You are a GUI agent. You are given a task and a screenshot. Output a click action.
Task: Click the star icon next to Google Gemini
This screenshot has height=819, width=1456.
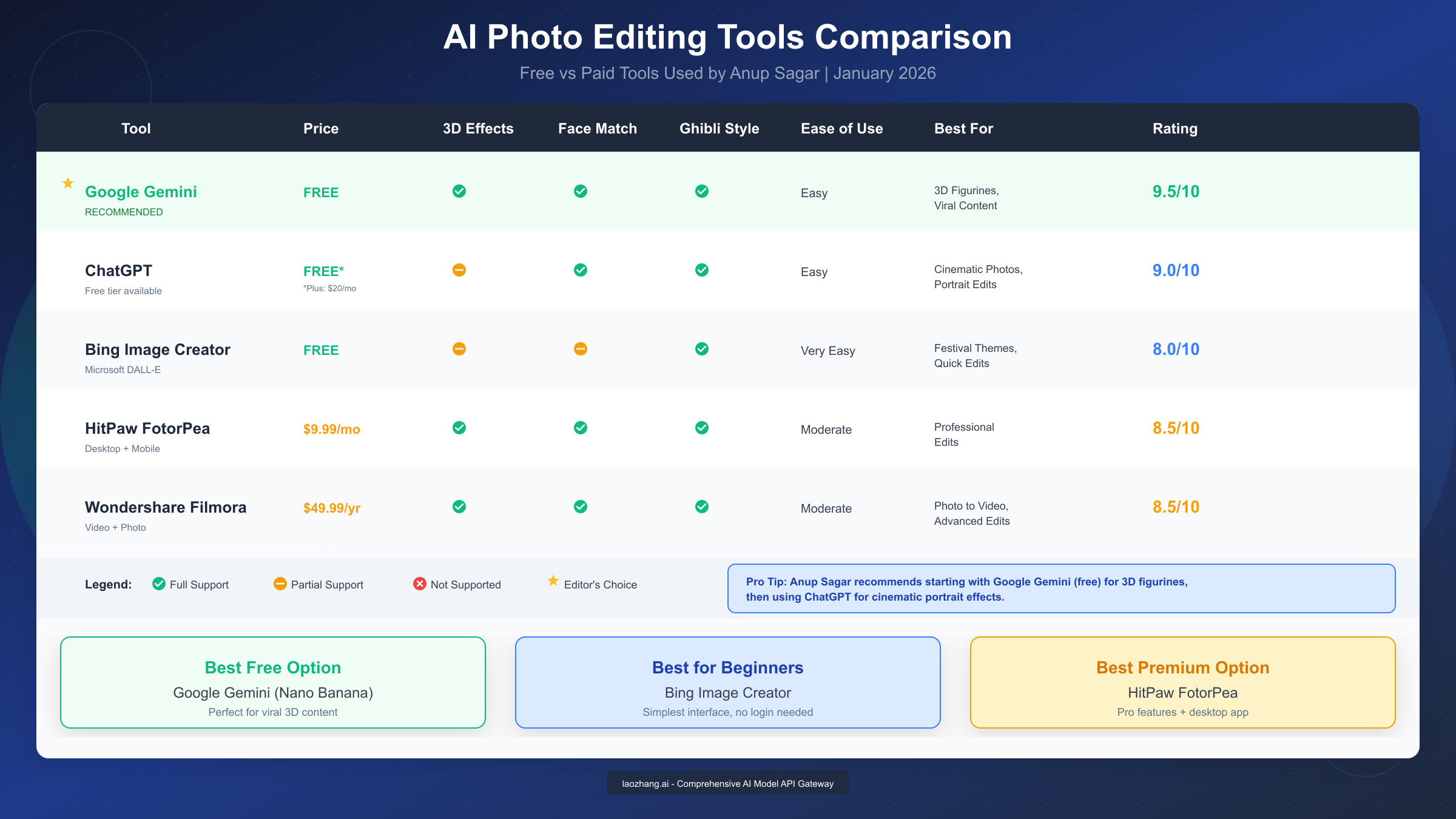67,183
